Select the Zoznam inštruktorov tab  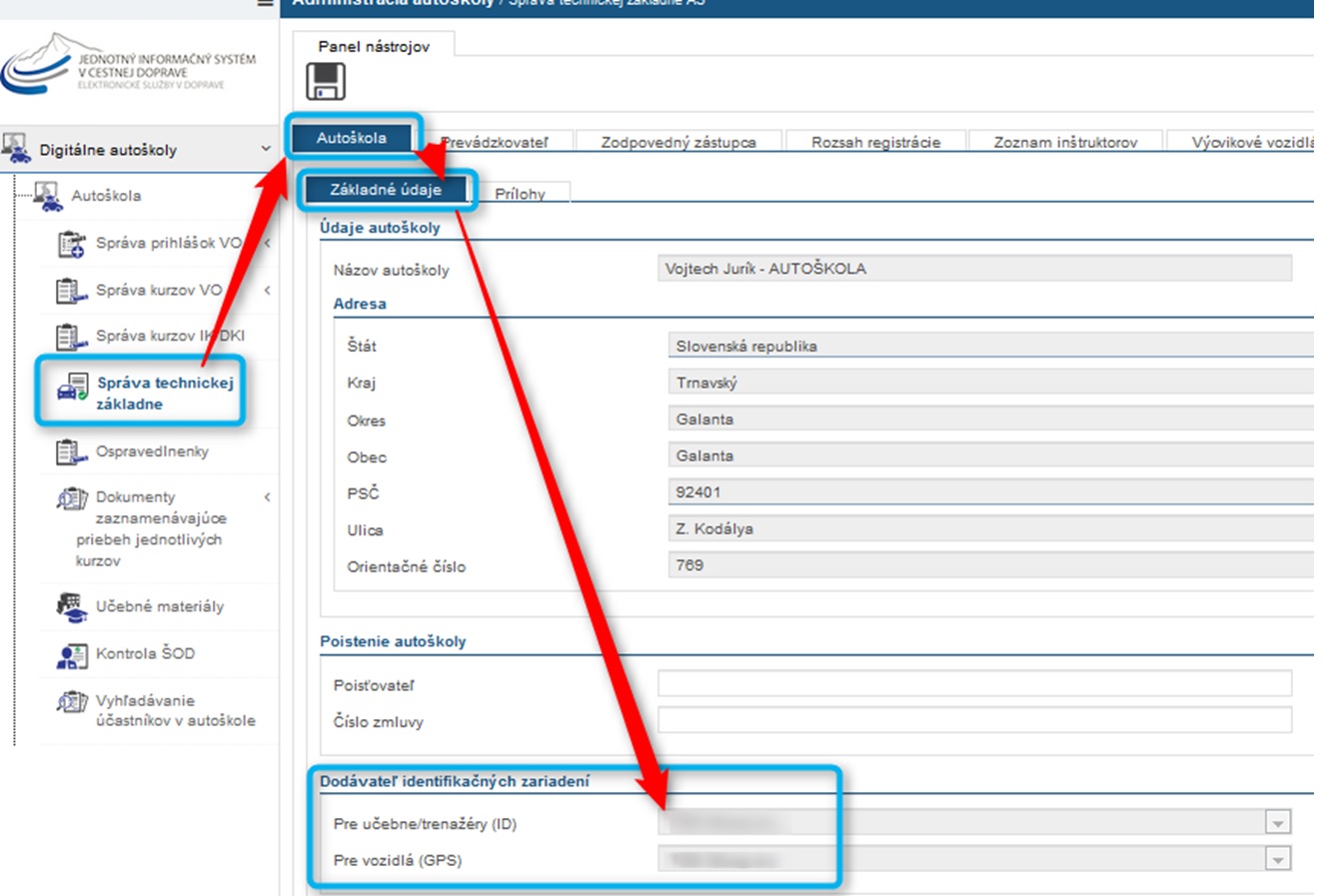tap(1065, 143)
